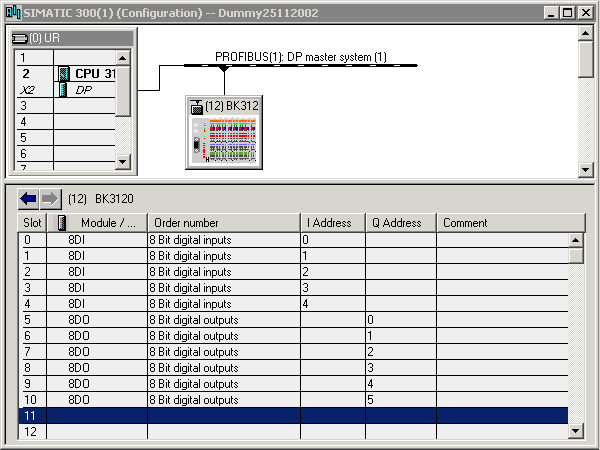
Task: Click station view vertical scrollbar thumb
Action: (585, 59)
